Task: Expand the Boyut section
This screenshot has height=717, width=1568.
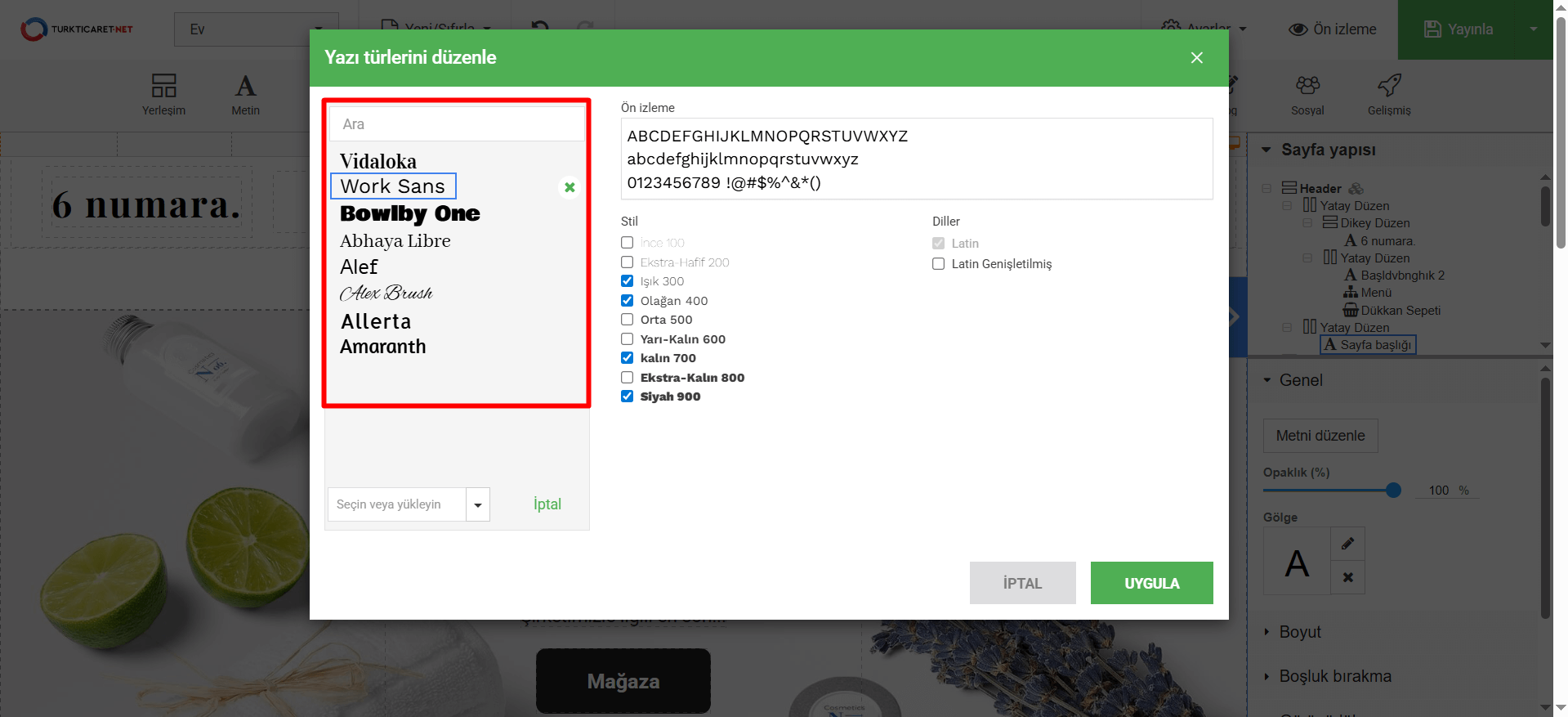Action: coord(1299,632)
